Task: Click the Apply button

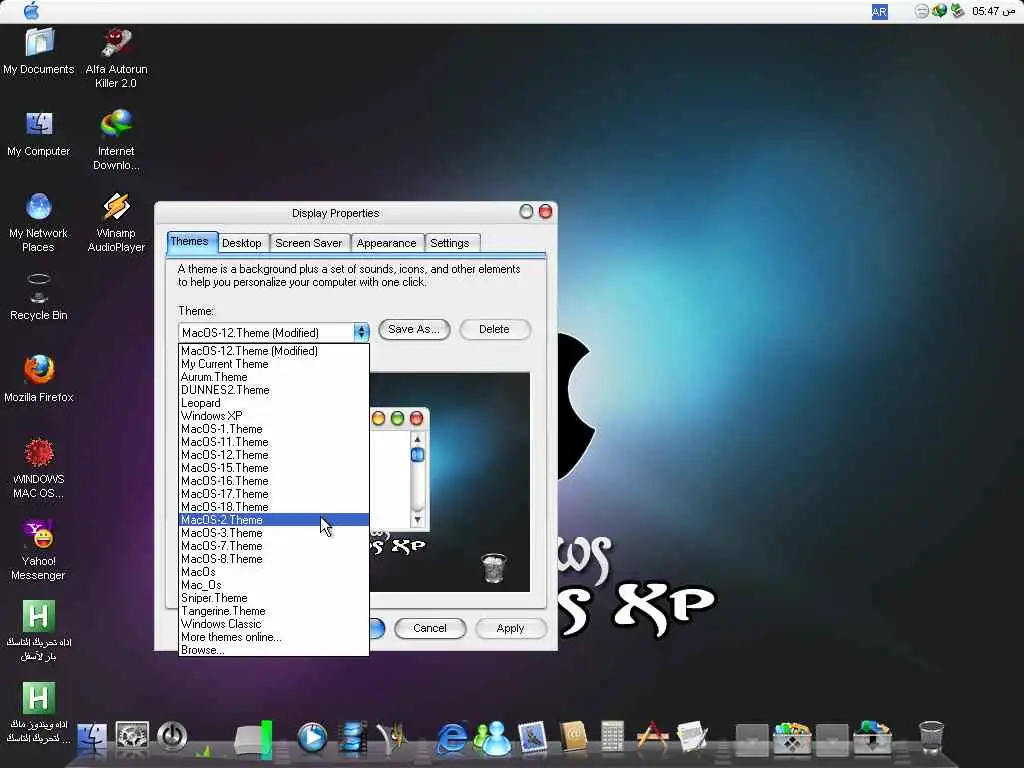Action: [x=510, y=628]
